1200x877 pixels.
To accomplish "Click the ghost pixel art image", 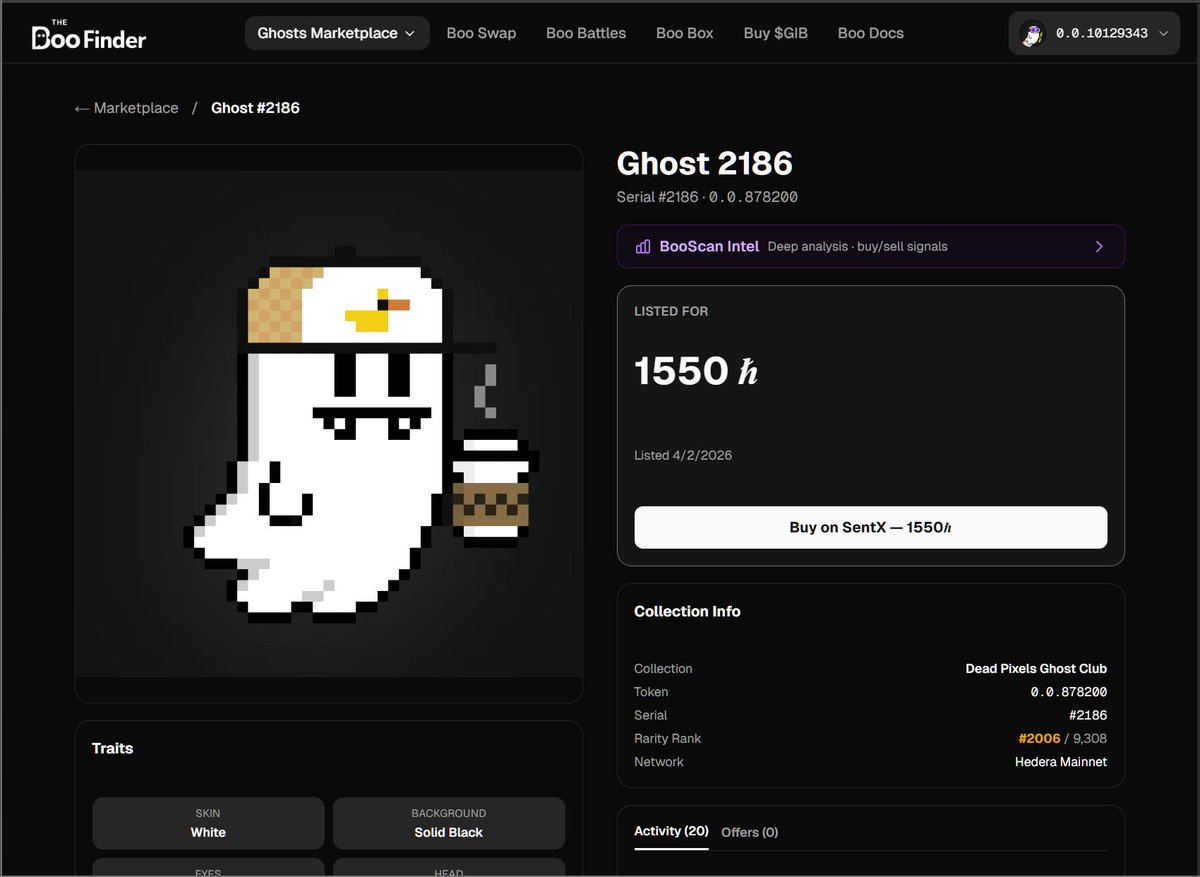I will (x=329, y=423).
